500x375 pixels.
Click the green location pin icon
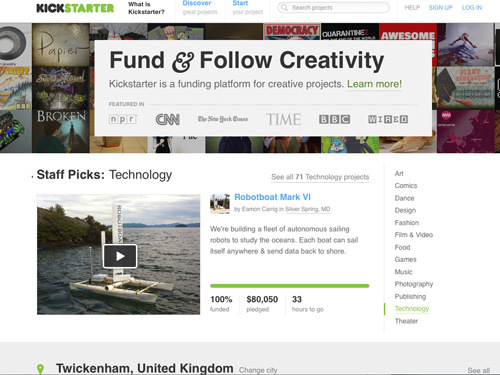pos(40,369)
